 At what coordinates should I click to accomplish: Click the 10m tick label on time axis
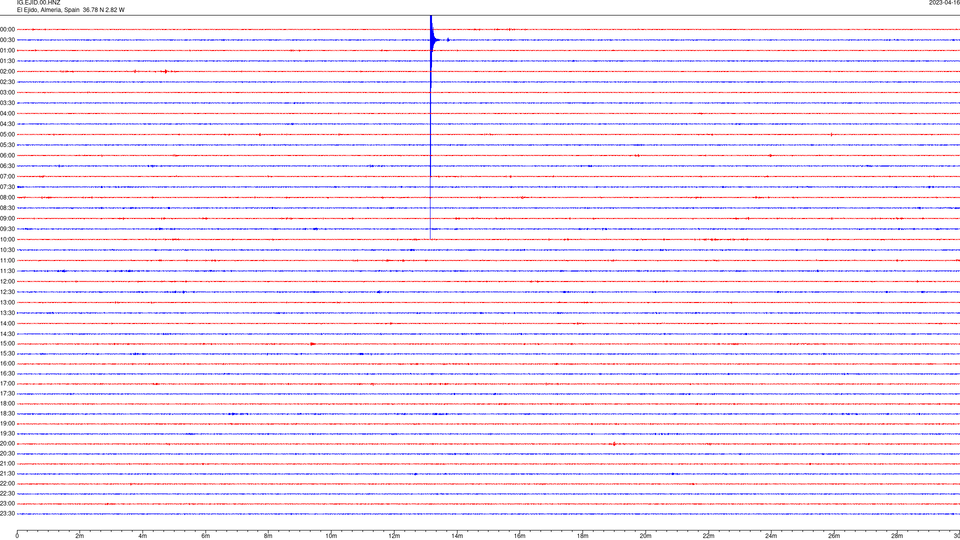point(331,536)
